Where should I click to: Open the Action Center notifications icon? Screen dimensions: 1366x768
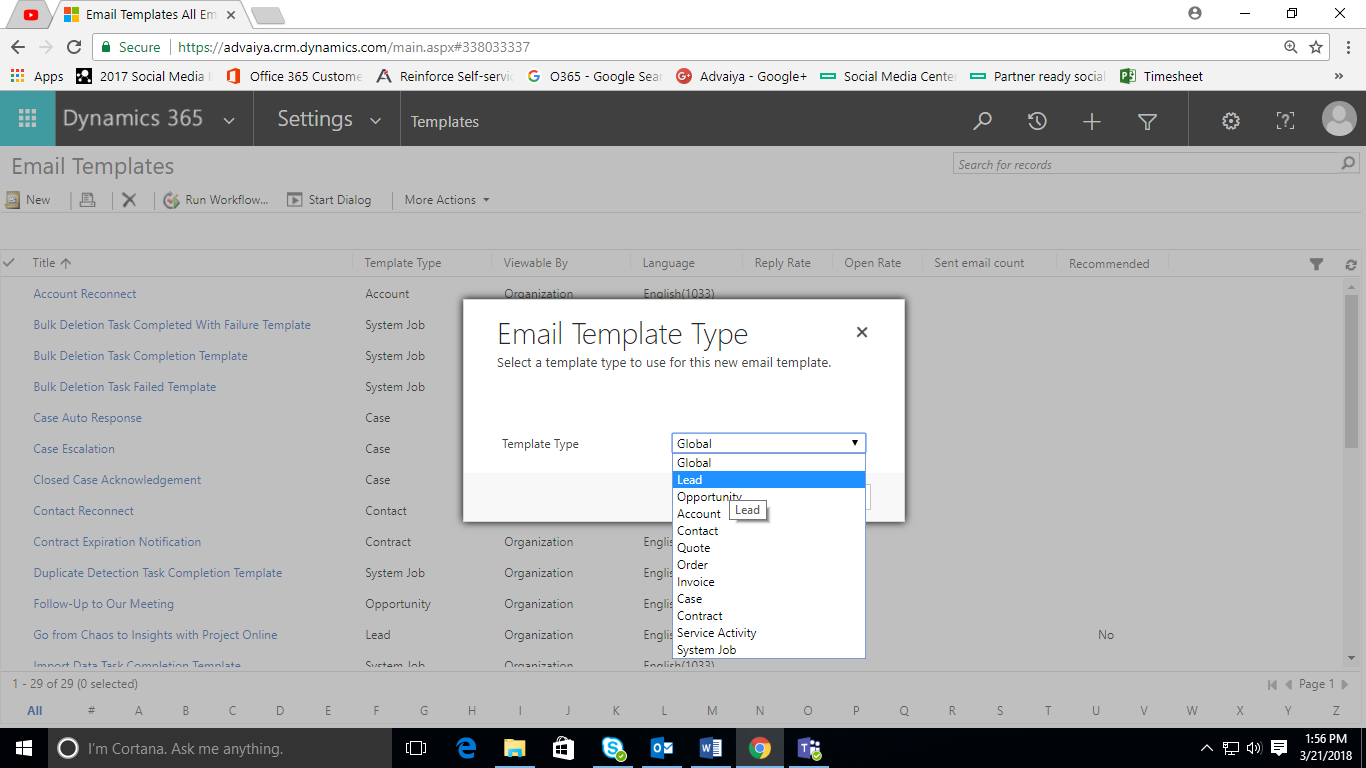[1278, 748]
